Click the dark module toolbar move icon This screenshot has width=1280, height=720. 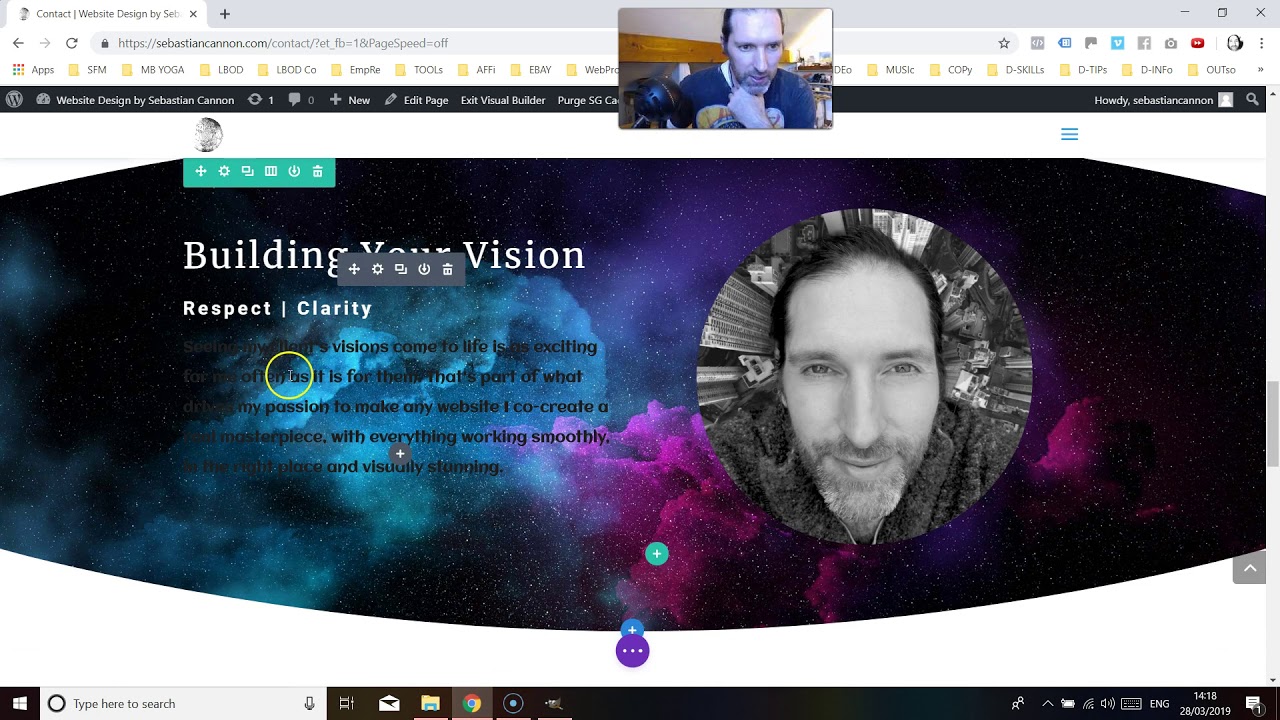point(354,269)
